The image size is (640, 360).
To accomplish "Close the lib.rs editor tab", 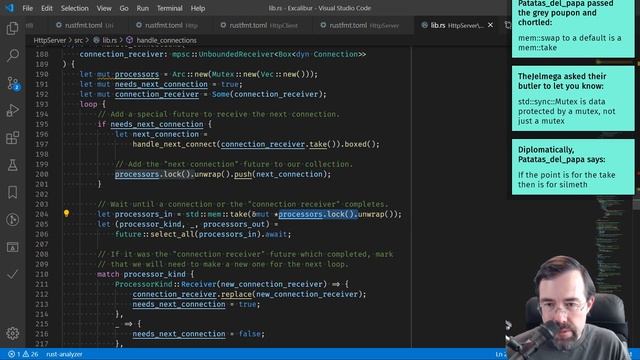I will (x=490, y=25).
